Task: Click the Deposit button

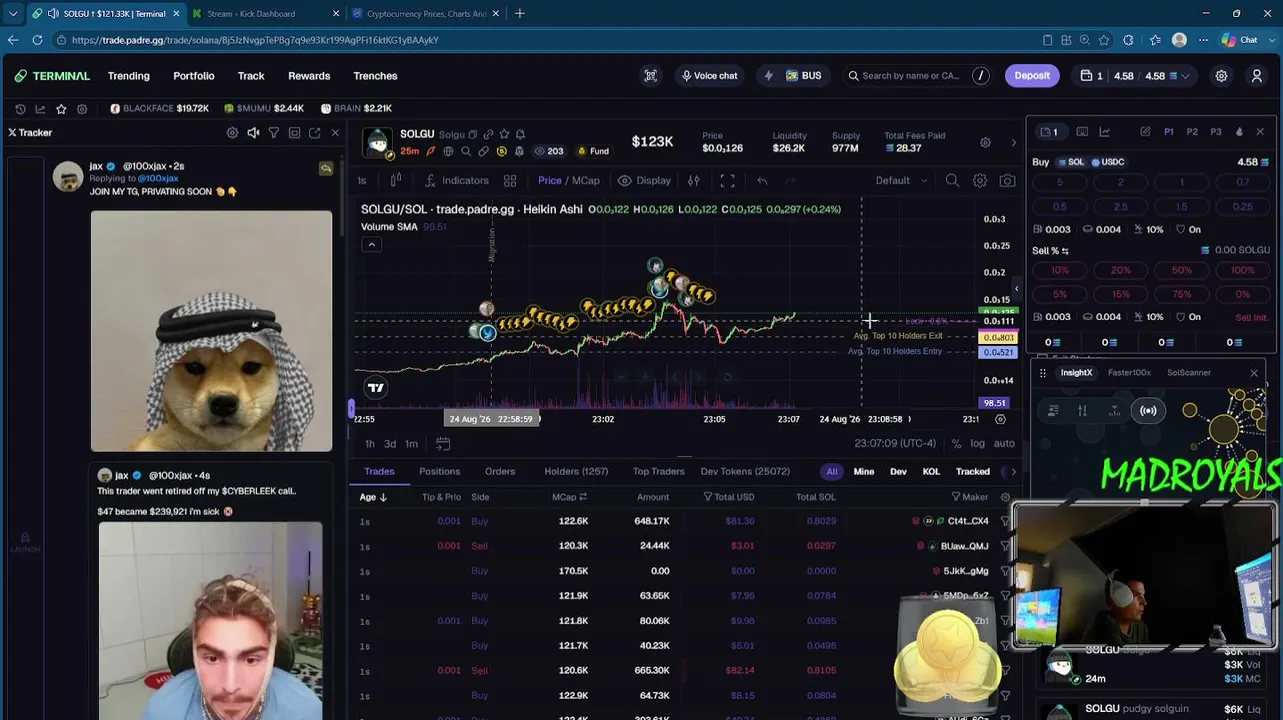Action: tap(1032, 76)
